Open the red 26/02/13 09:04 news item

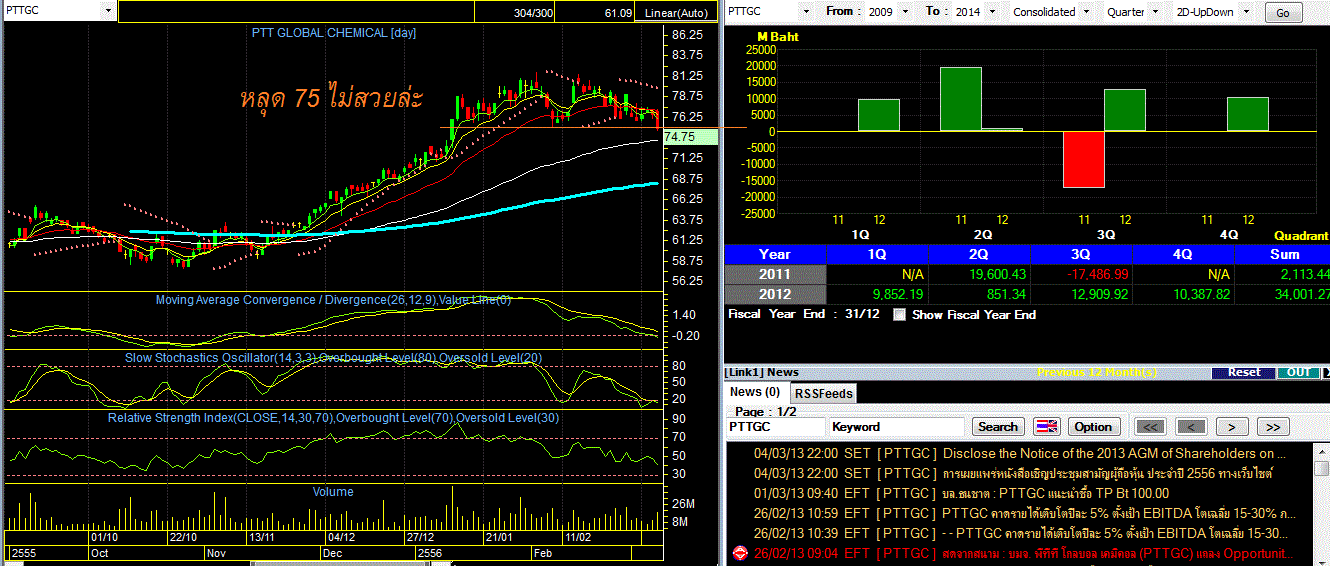[1022, 553]
